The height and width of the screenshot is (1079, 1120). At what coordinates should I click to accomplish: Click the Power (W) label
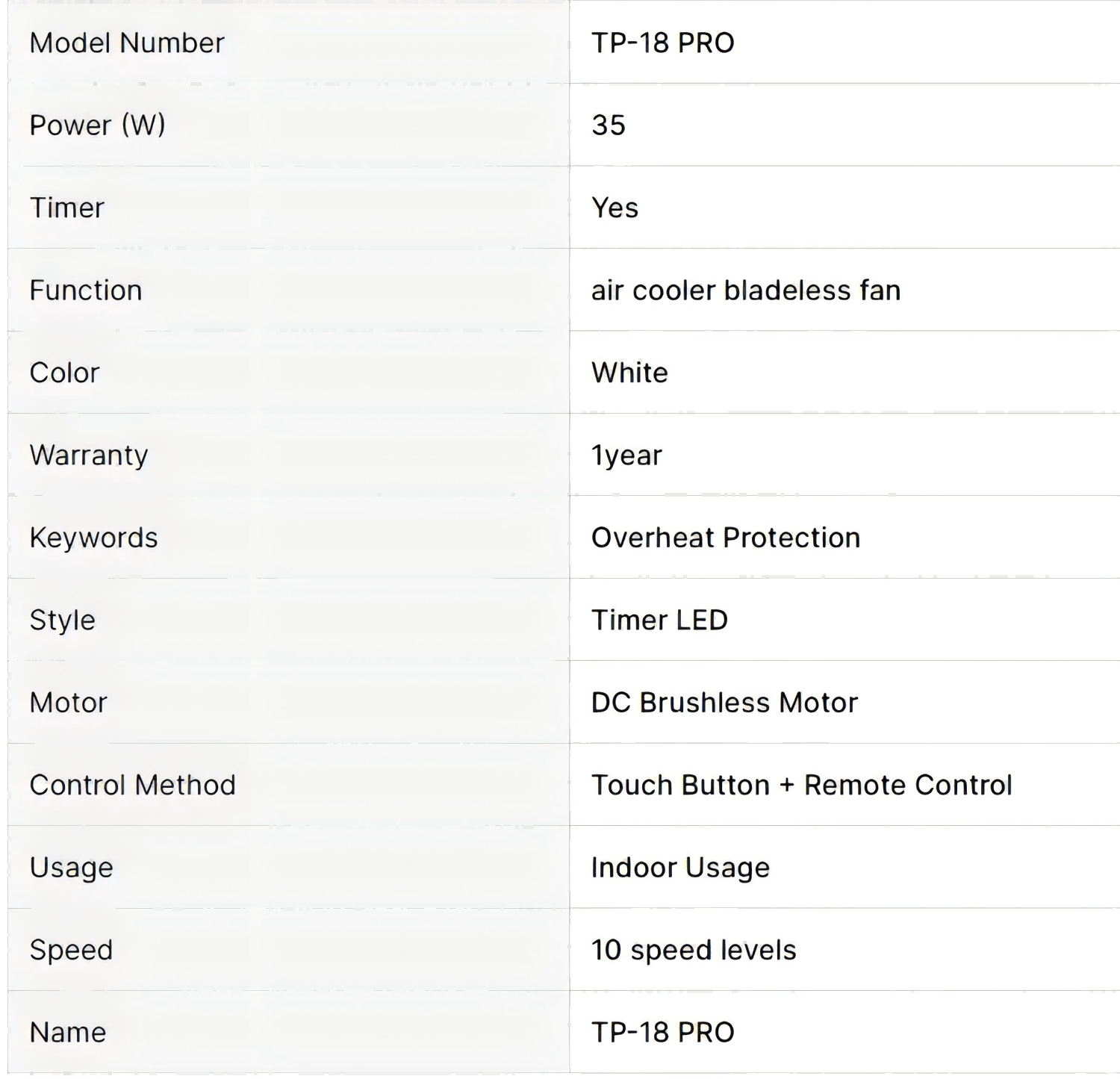(x=97, y=125)
